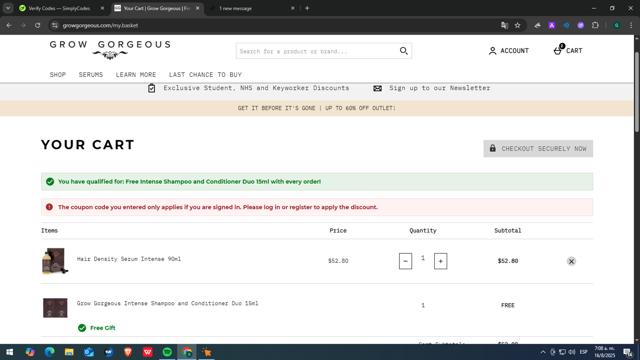Show hidden system tray icons
Viewport: 640px width, 360px height.
543,352
